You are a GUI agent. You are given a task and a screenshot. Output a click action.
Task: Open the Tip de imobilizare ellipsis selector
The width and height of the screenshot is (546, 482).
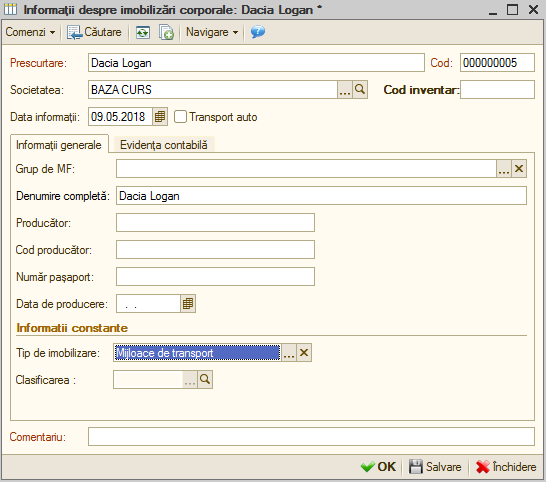point(289,353)
